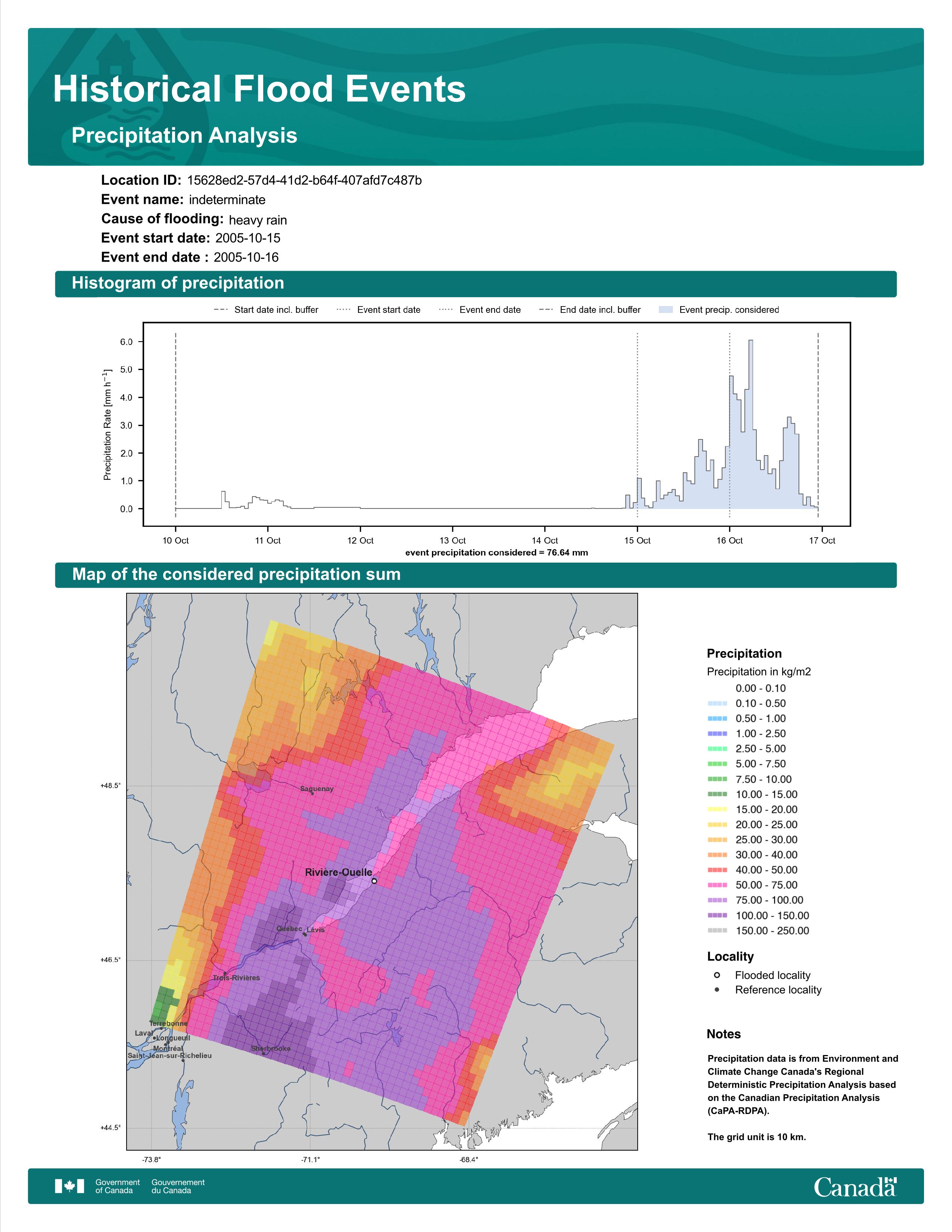Click the Histogram of precipitation section header
952x1232 pixels.
(475, 284)
